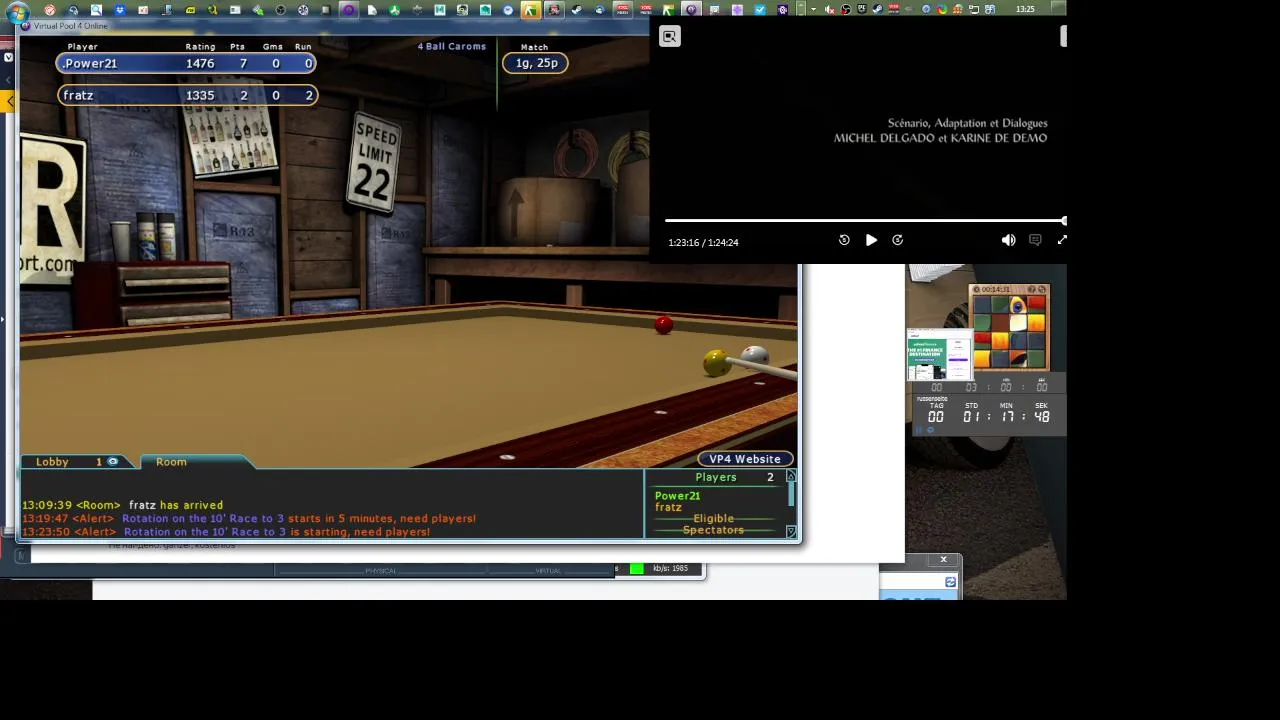
Task: Open the green finance webpage thumbnail
Action: pyautogui.click(x=940, y=355)
